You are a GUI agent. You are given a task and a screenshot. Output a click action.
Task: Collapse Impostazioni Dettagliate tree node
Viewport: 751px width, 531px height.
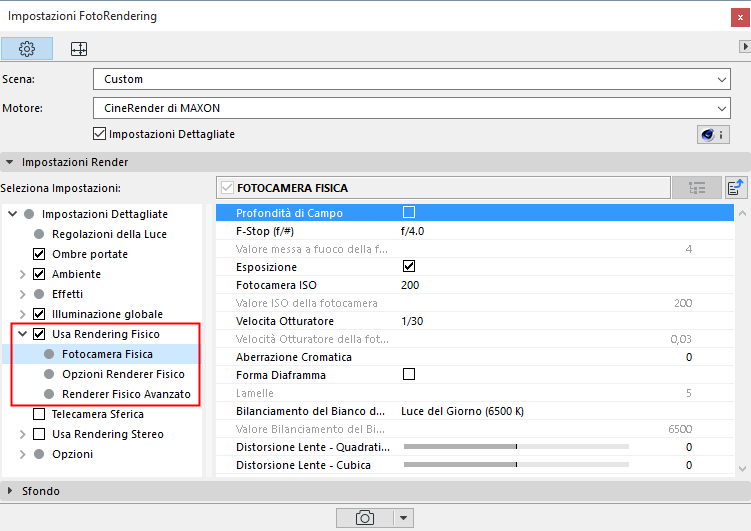pos(12,214)
